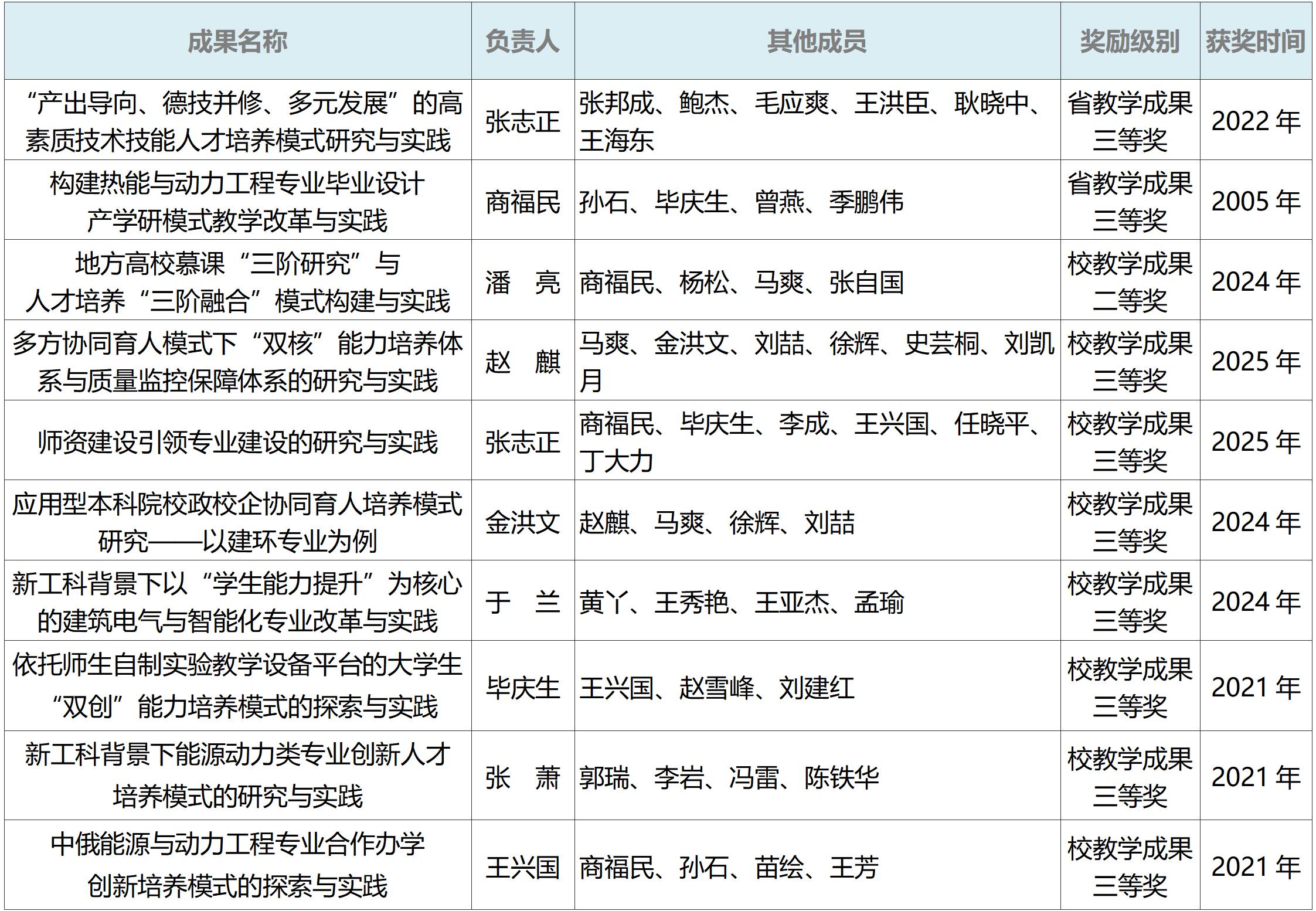The height and width of the screenshot is (911, 1316).
Task: Click leader name 张 萧
Action: click(x=522, y=778)
